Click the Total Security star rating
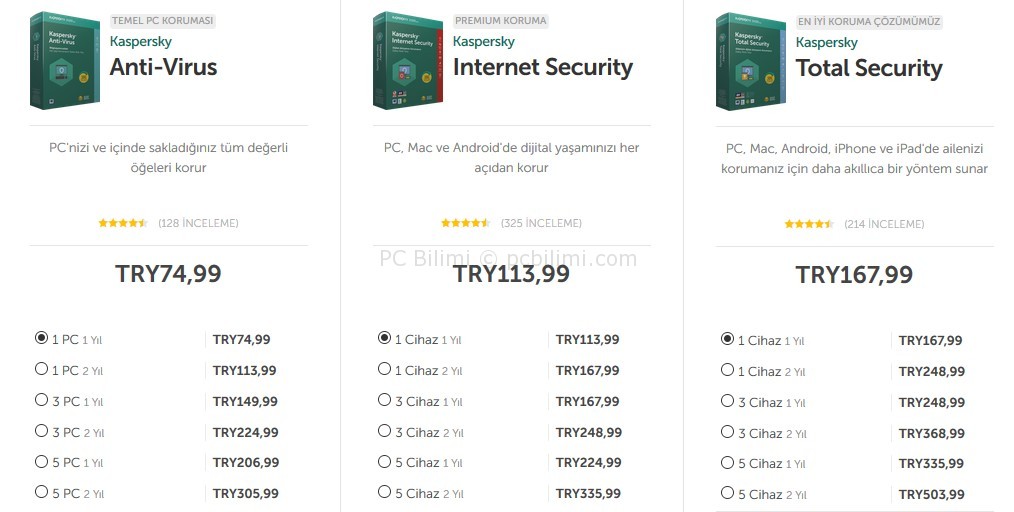 [x=809, y=224]
